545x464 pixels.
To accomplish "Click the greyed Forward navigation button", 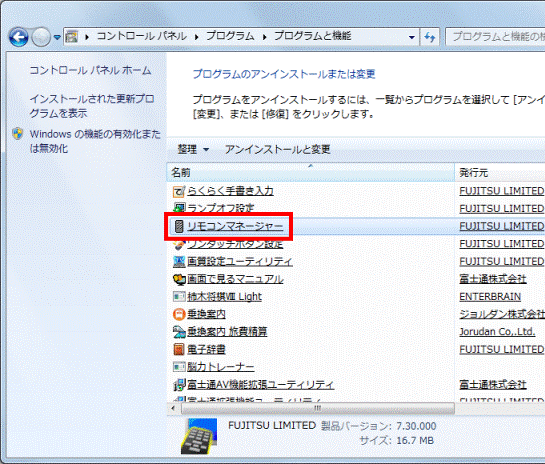I will [x=41, y=37].
